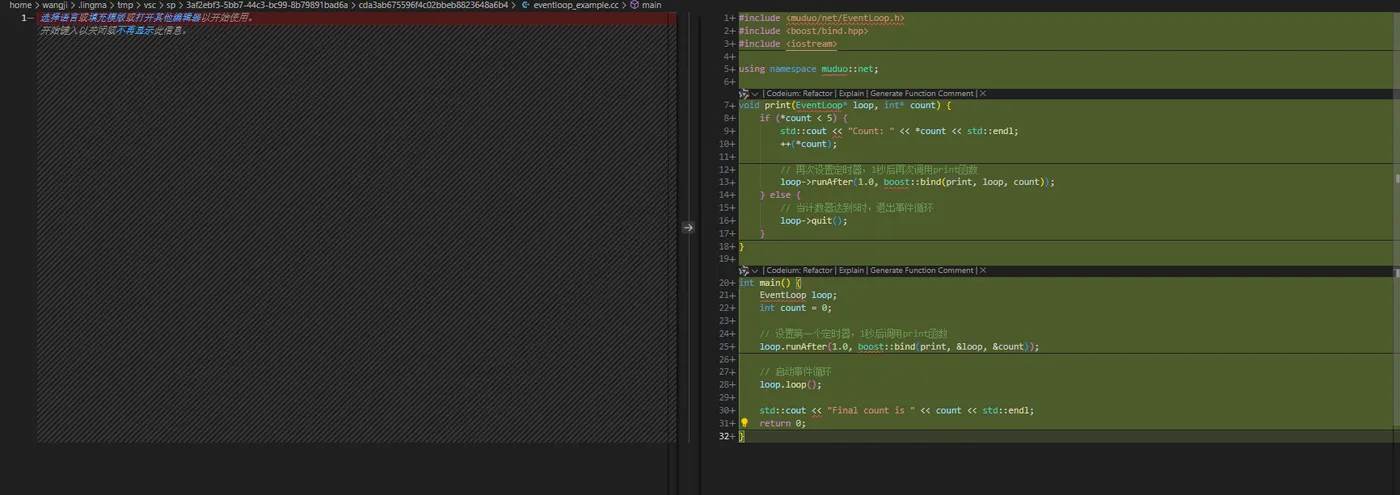The height and width of the screenshot is (495, 1400).
Task: Click '#include <muduo/net/EventLoop.h>' on line 1
Action: [x=821, y=18]
